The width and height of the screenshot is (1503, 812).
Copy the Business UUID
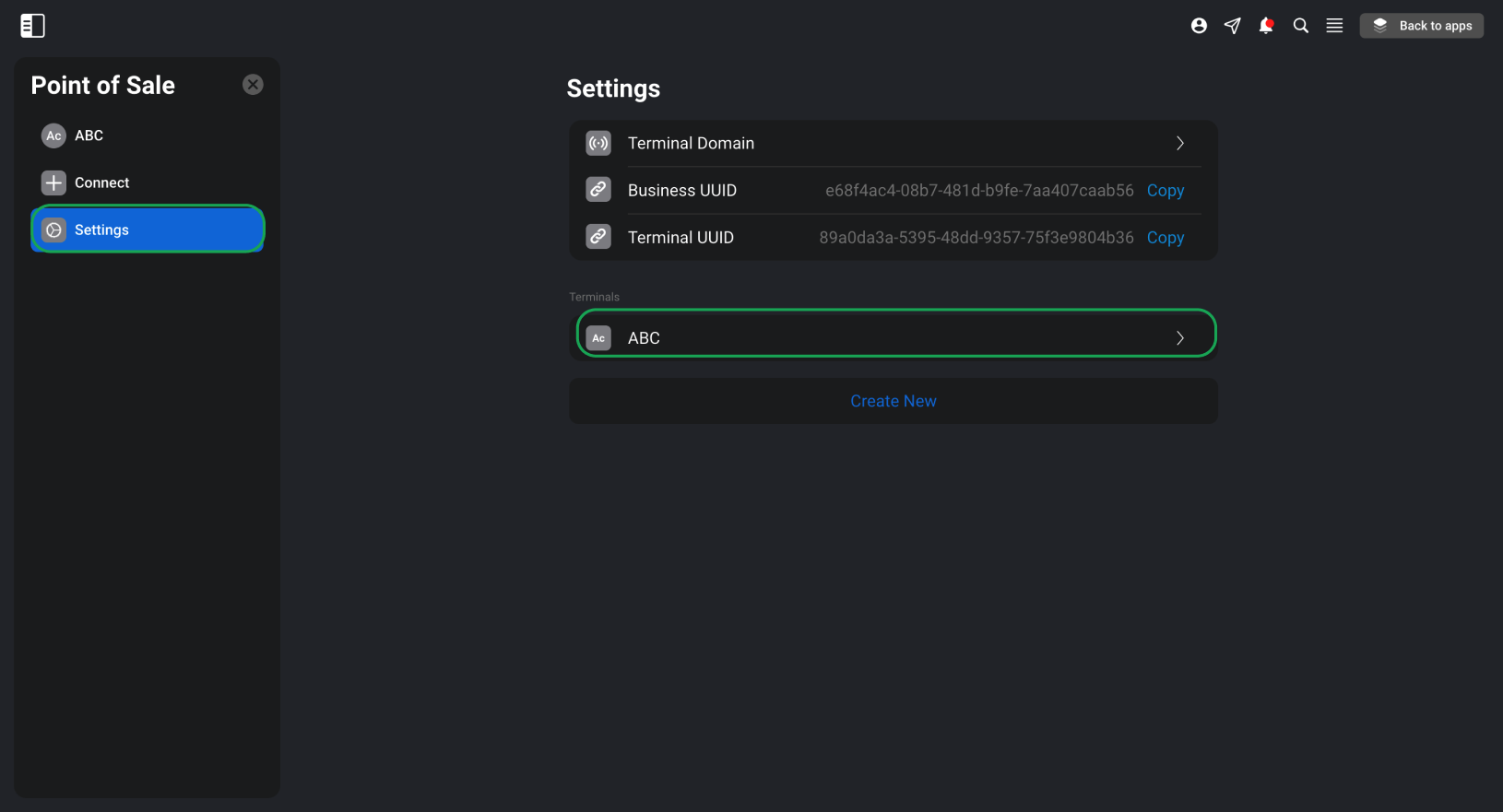(1166, 191)
